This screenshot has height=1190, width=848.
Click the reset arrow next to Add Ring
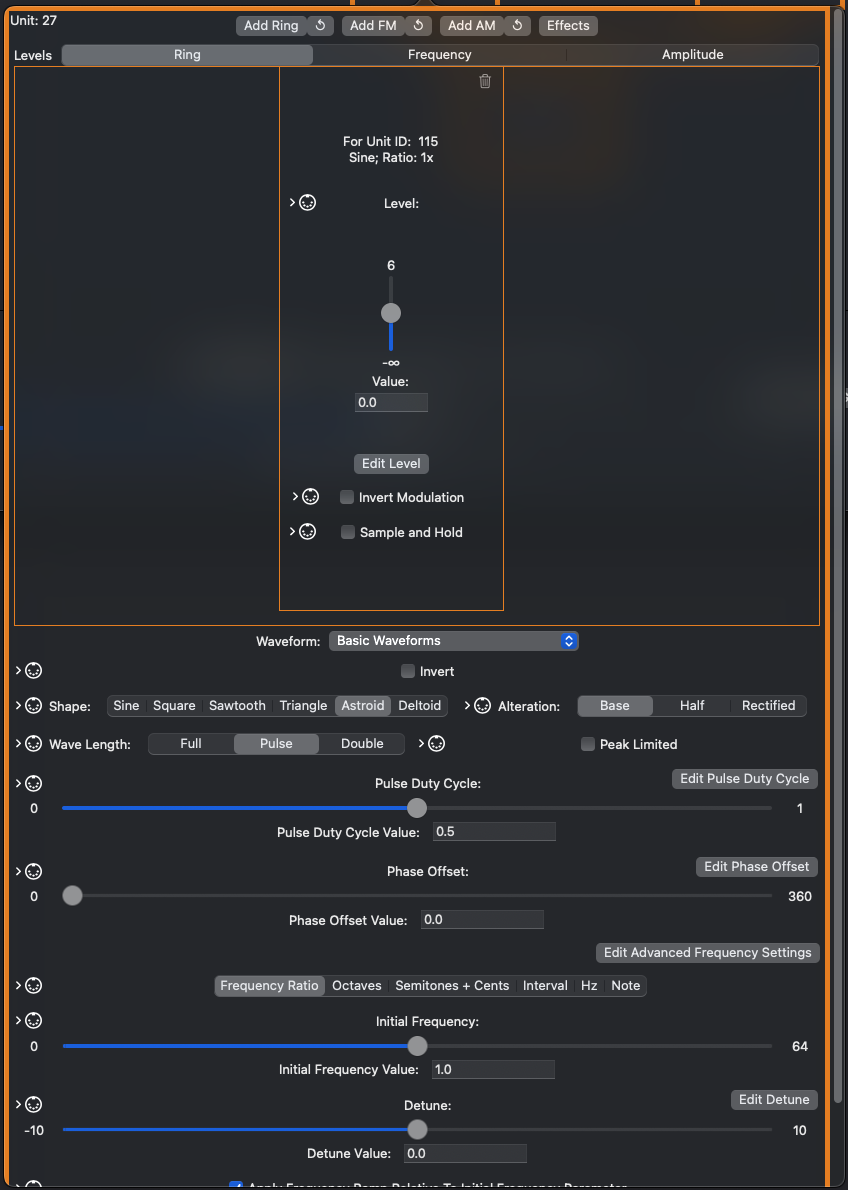319,26
